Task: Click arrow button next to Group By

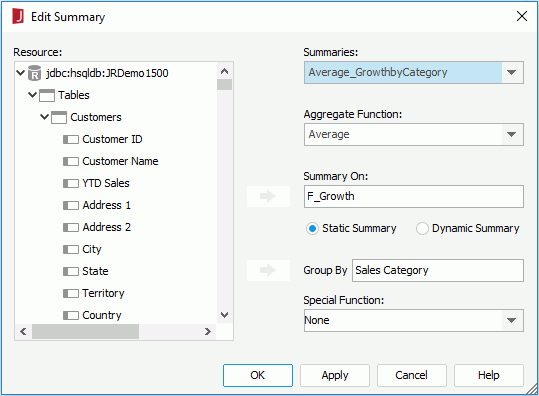Action: 268,271
